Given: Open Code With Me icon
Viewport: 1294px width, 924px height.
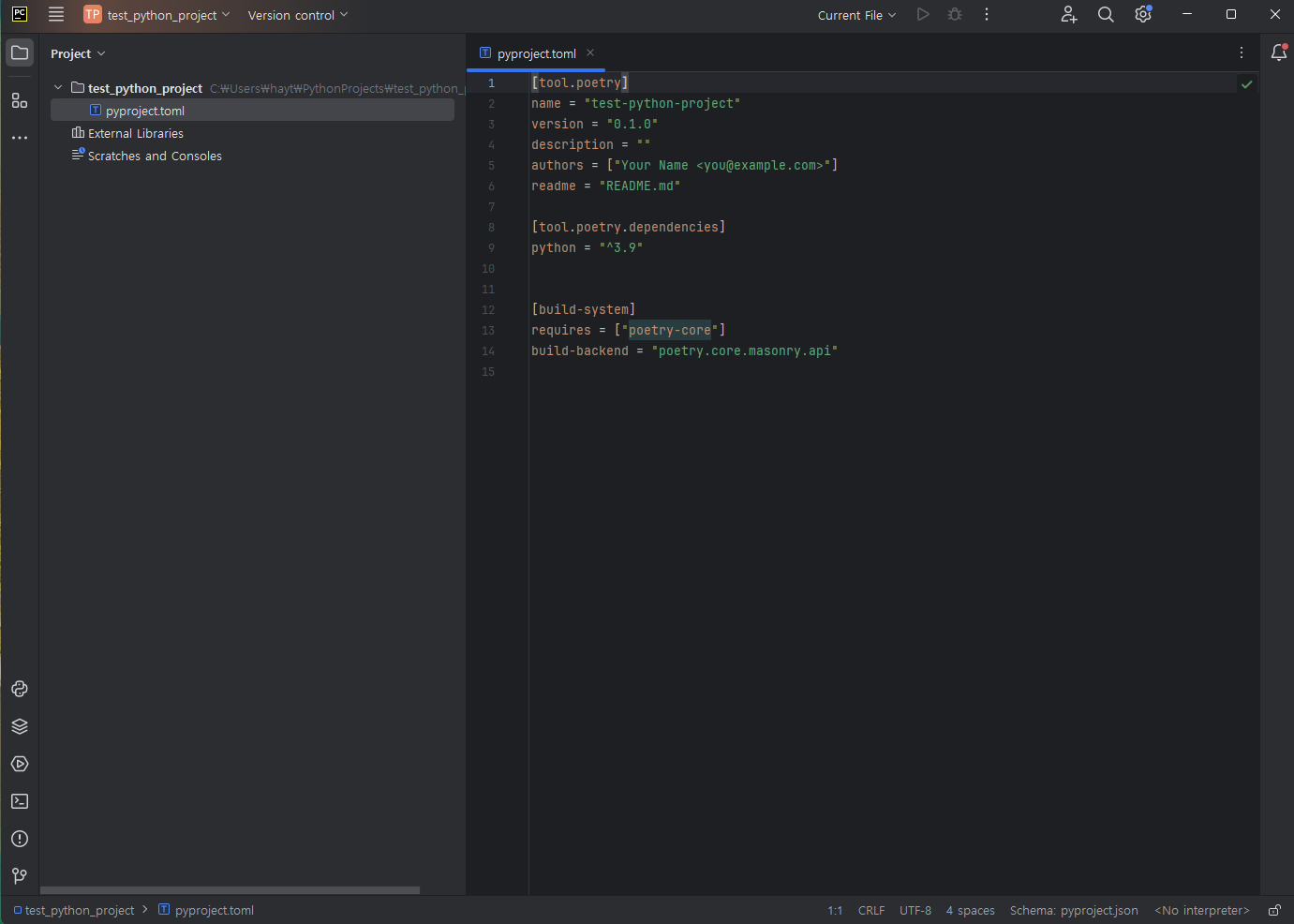Looking at the screenshot, I should pyautogui.click(x=1068, y=15).
